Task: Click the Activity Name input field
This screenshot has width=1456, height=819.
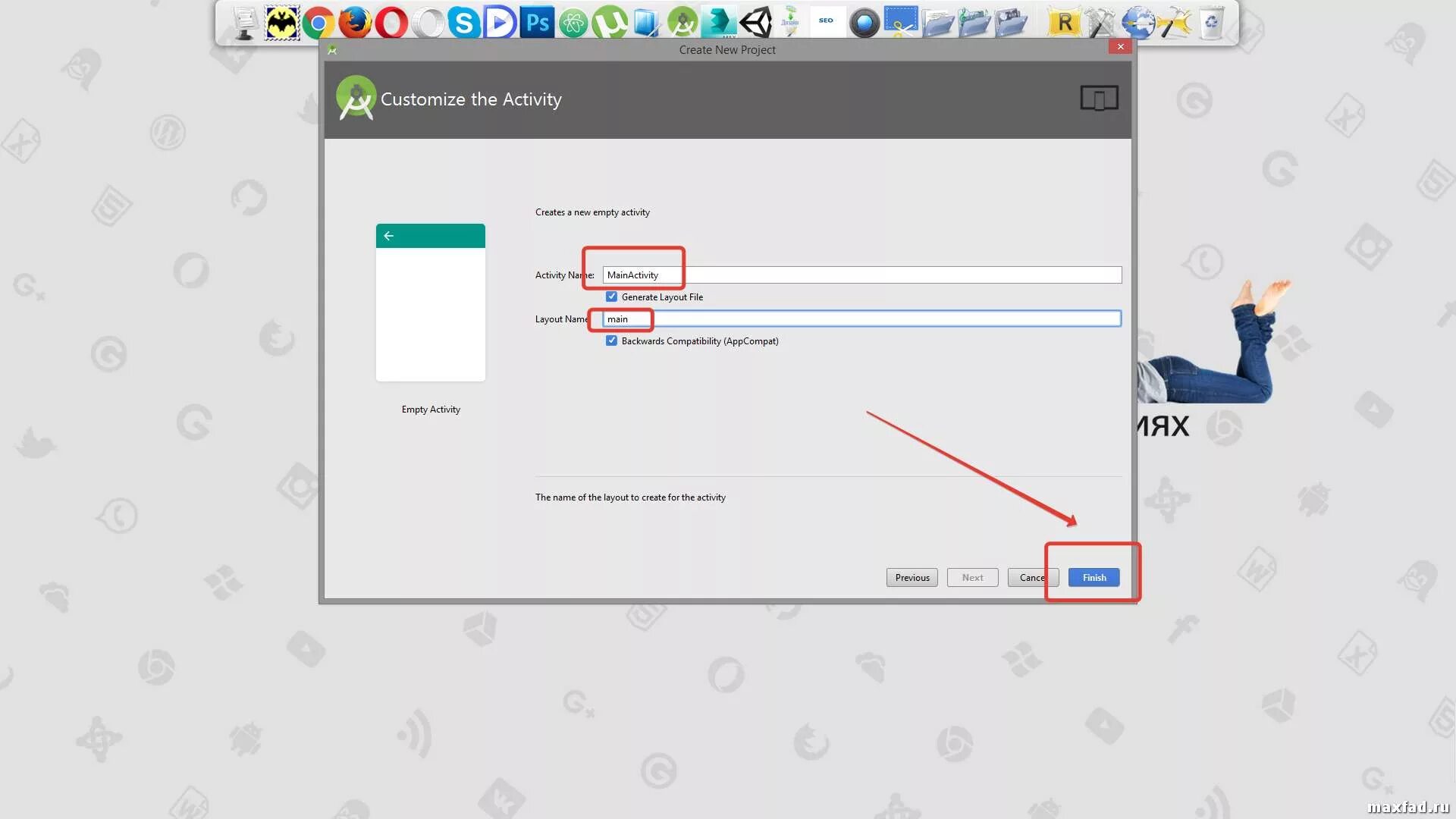Action: (x=861, y=275)
